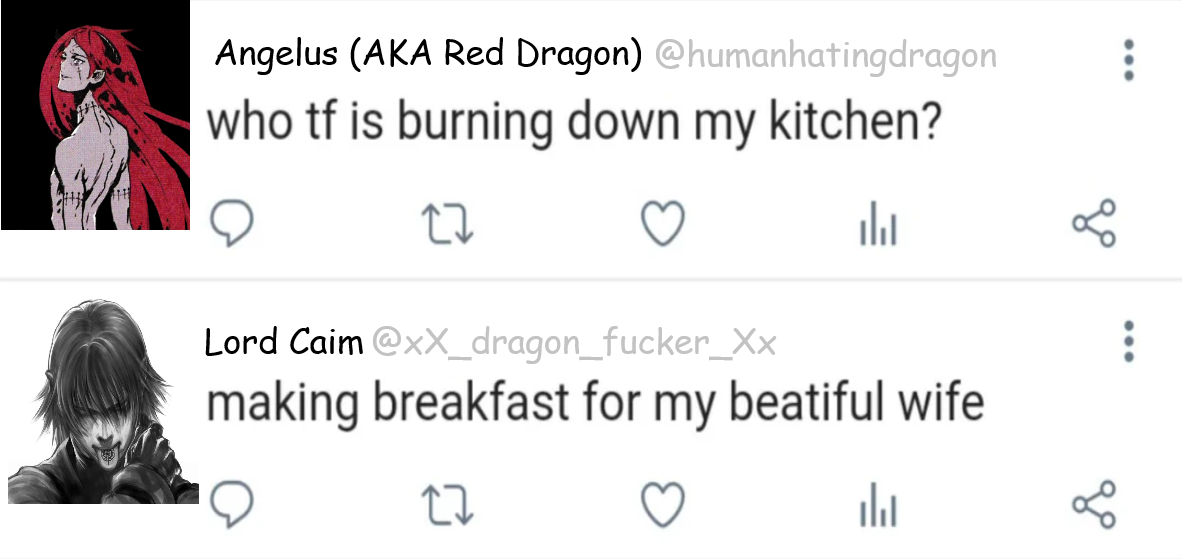Open the tweet 'making breakfast for my beatiful wife'
This screenshot has width=1182, height=559.
595,403
